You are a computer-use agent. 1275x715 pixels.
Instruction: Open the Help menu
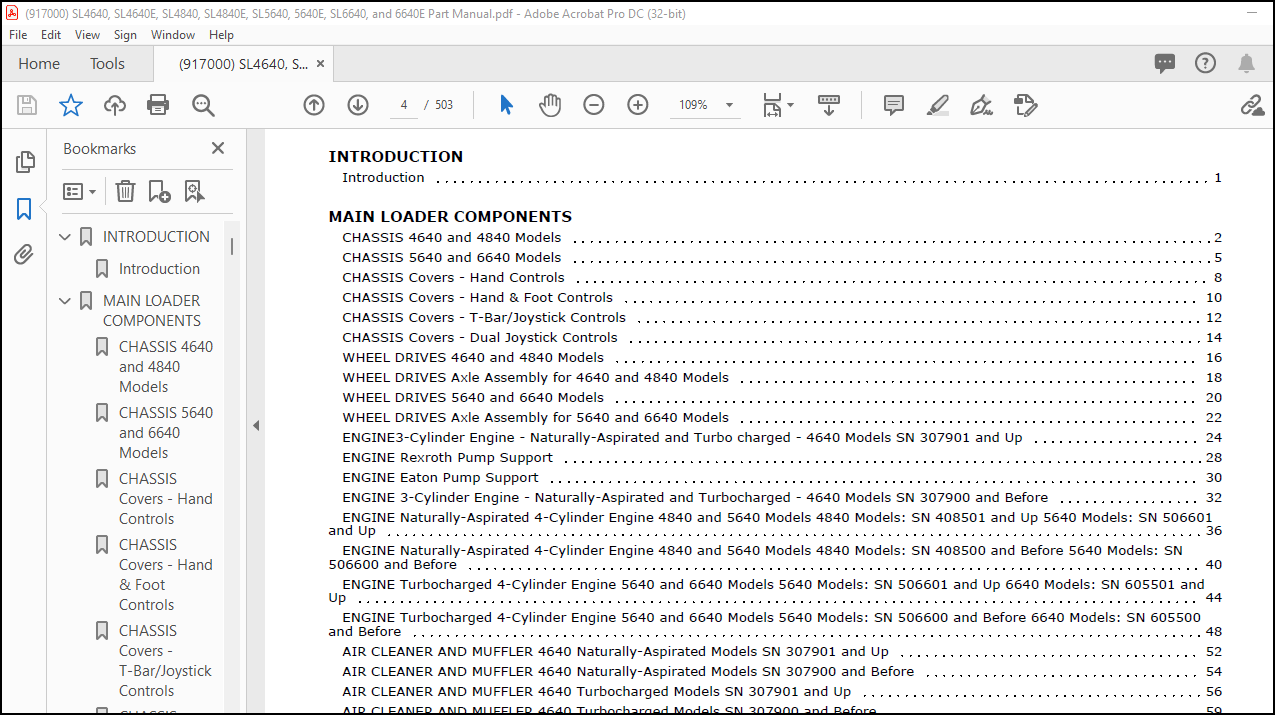(221, 34)
